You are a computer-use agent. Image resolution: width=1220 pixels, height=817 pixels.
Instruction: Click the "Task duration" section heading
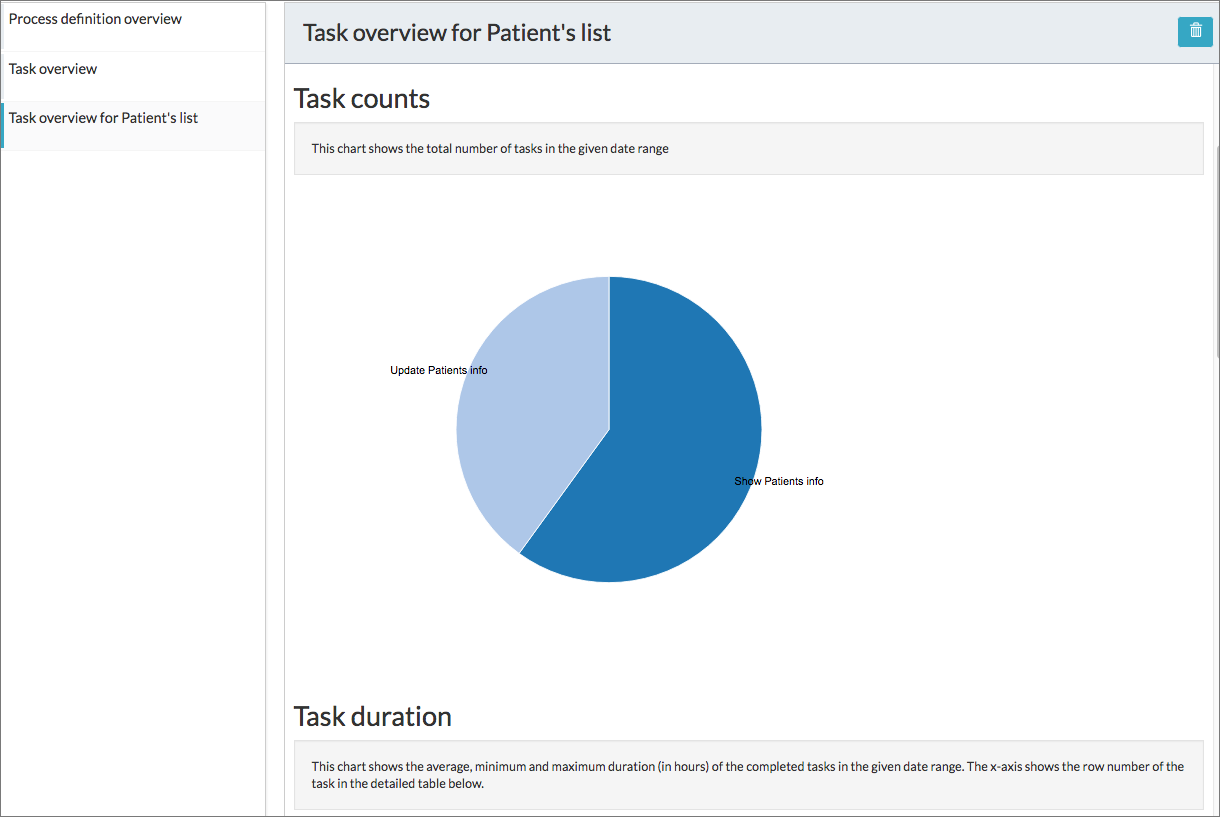(x=372, y=716)
